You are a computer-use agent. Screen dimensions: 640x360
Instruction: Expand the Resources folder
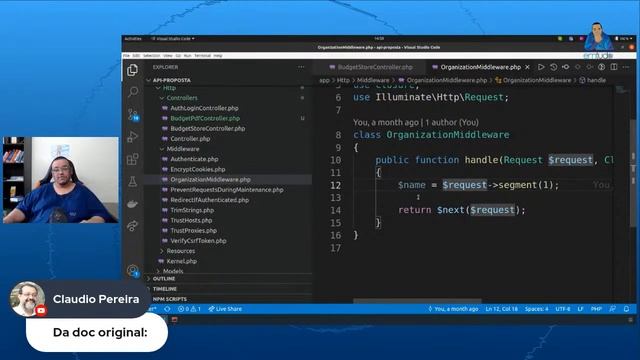(x=180, y=251)
